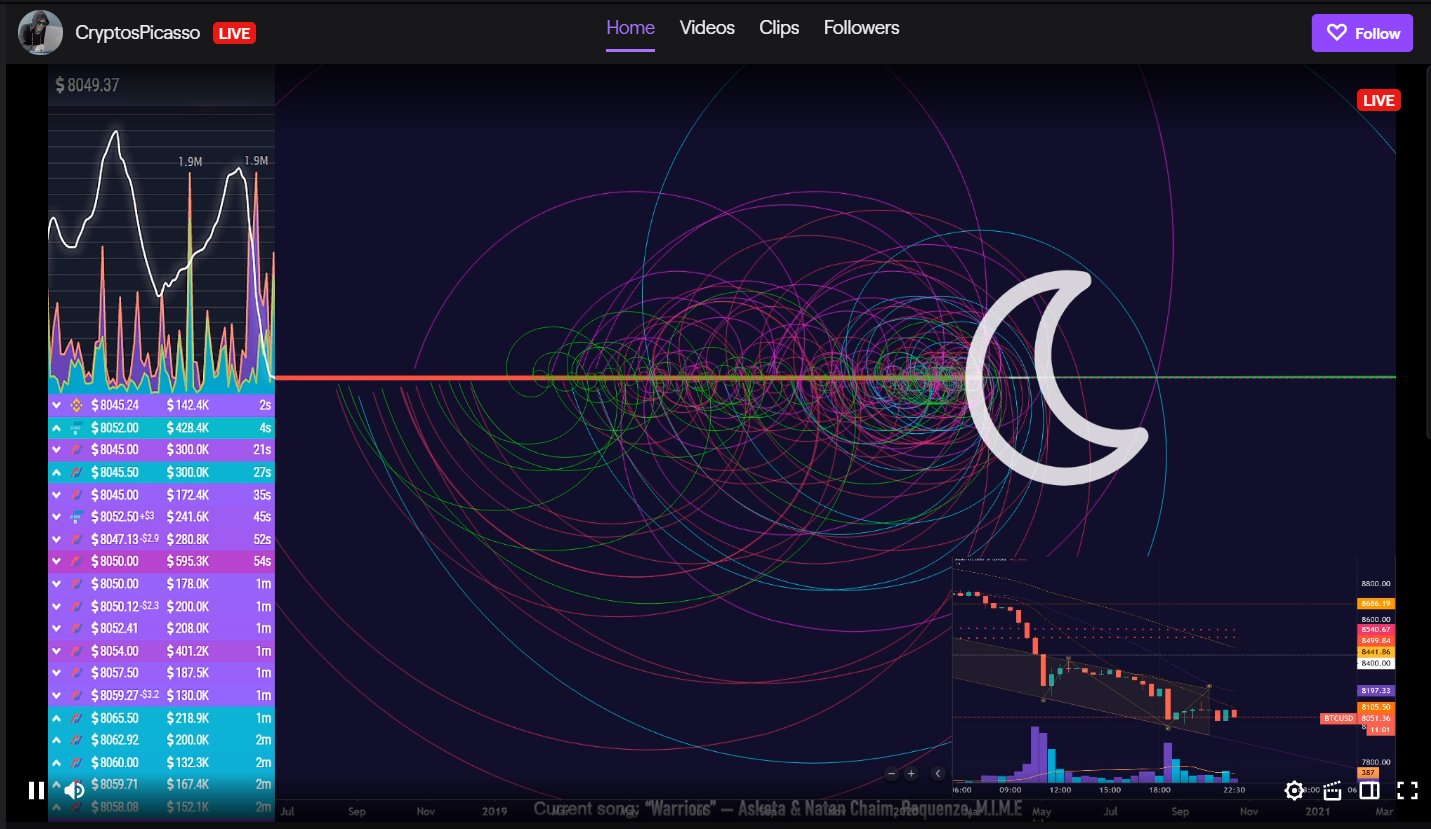Click the 21s time value in the trade list
This screenshot has height=829, width=1431.
(x=262, y=450)
